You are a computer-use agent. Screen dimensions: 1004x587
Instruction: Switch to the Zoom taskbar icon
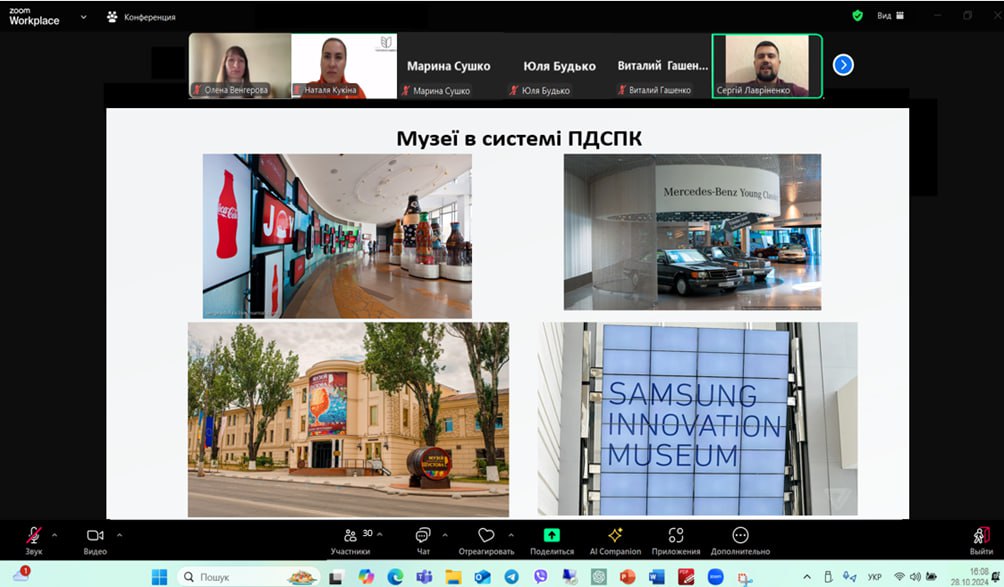point(715,577)
